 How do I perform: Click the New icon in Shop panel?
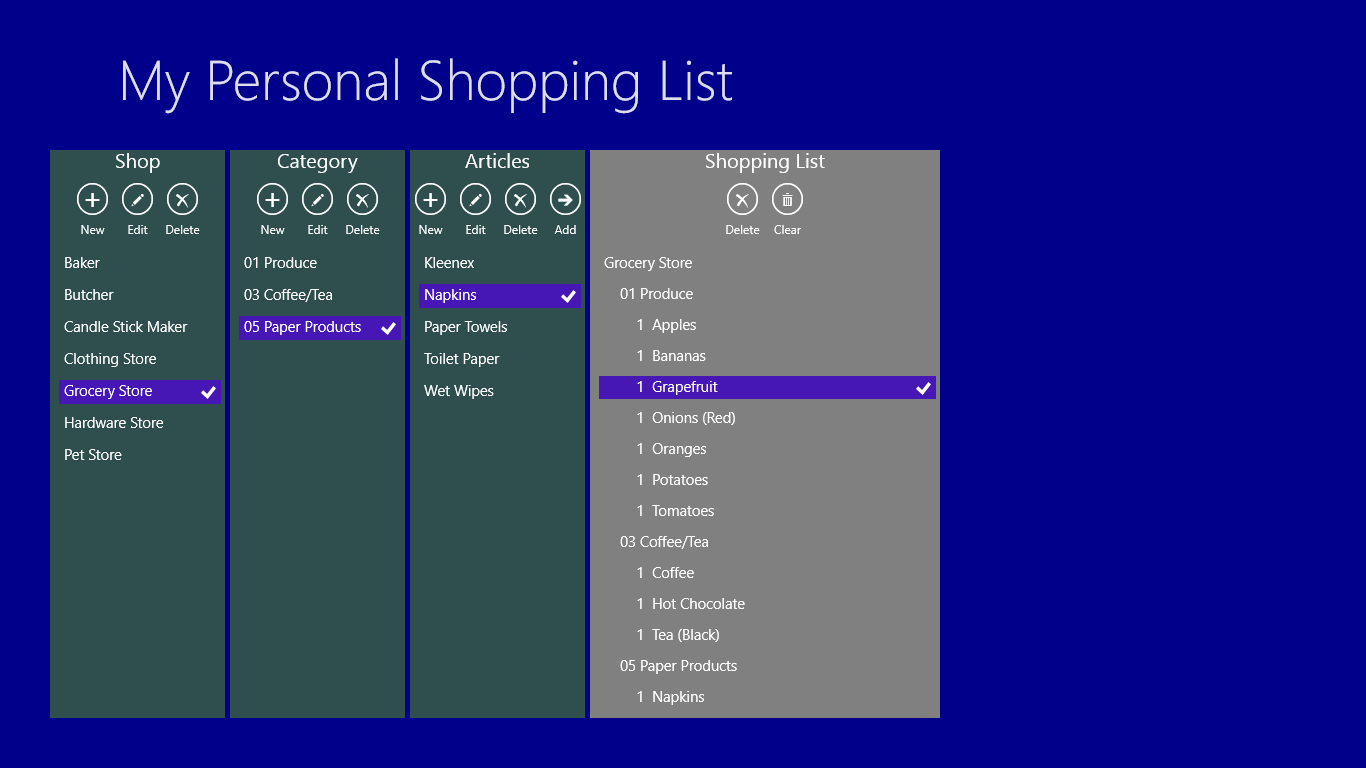(92, 200)
